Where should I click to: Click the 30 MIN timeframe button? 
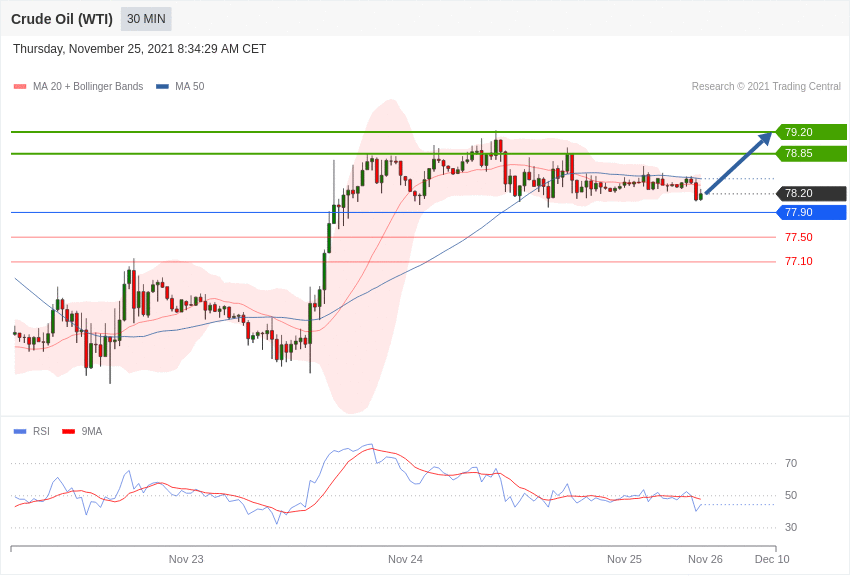pyautogui.click(x=146, y=19)
